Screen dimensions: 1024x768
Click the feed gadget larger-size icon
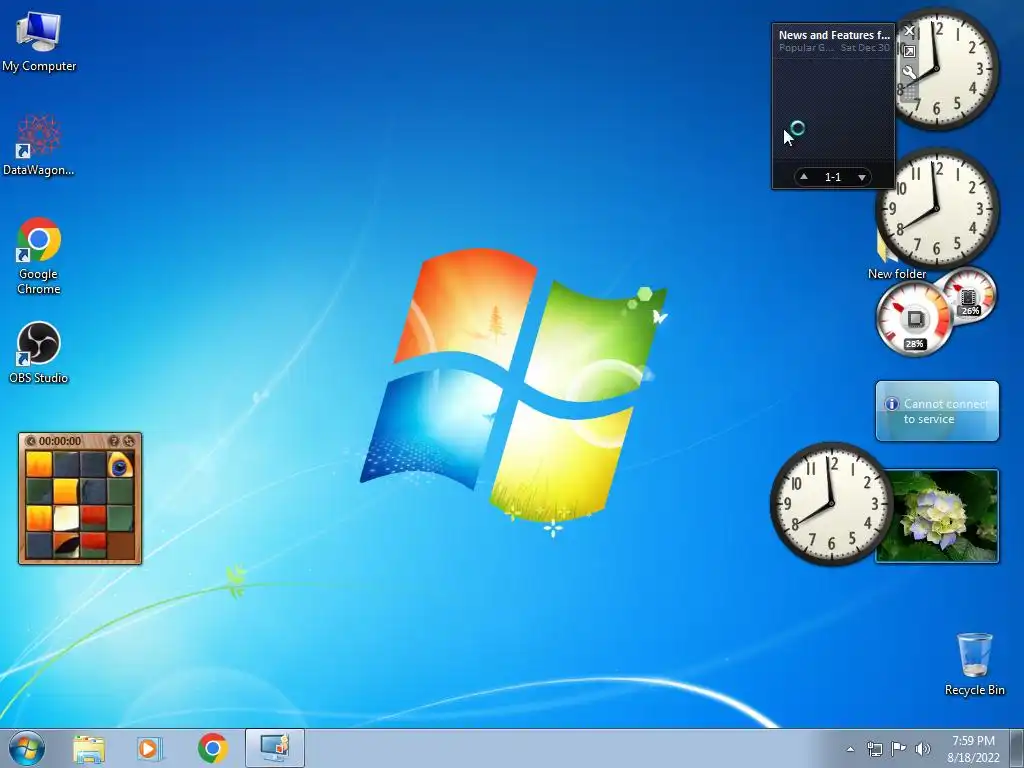[x=909, y=51]
